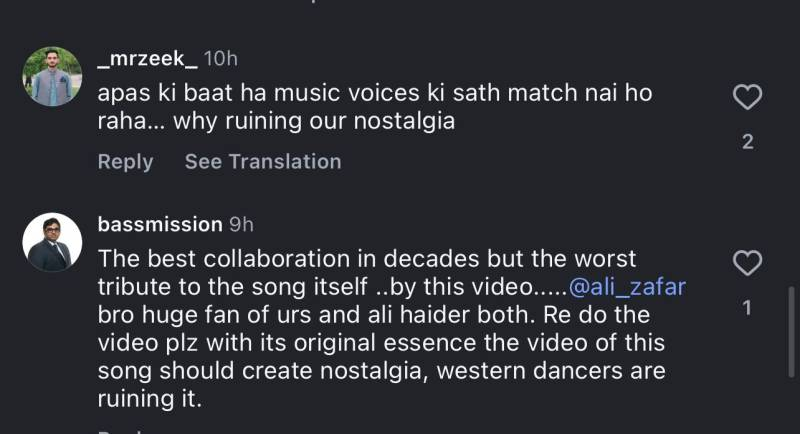Viewport: 800px width, 434px height.
Task: Reply to _mrzeek_'s comment
Action: 125,161
